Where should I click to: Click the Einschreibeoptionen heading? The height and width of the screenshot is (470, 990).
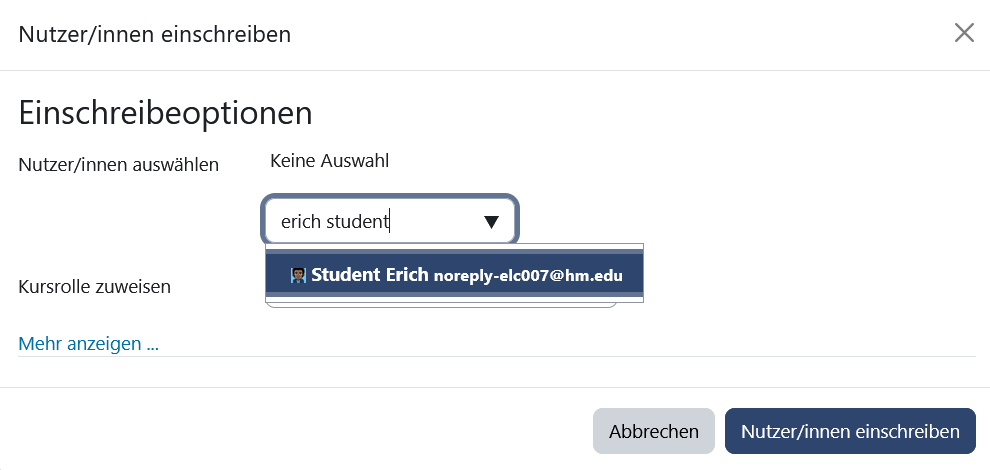click(x=165, y=112)
